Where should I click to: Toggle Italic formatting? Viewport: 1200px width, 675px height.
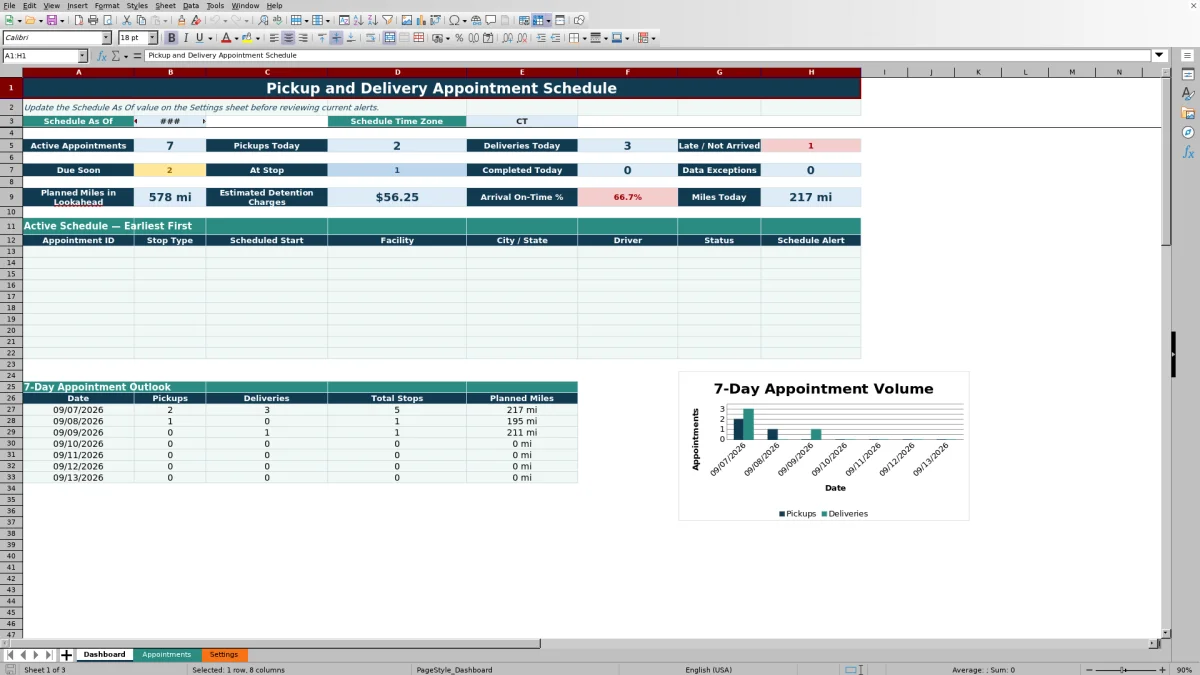point(185,38)
